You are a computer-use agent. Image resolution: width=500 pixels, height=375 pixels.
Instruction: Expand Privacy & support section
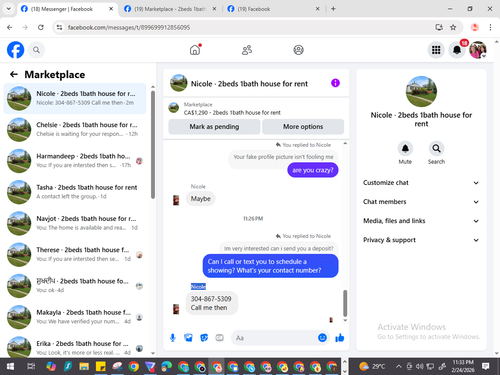tap(421, 240)
